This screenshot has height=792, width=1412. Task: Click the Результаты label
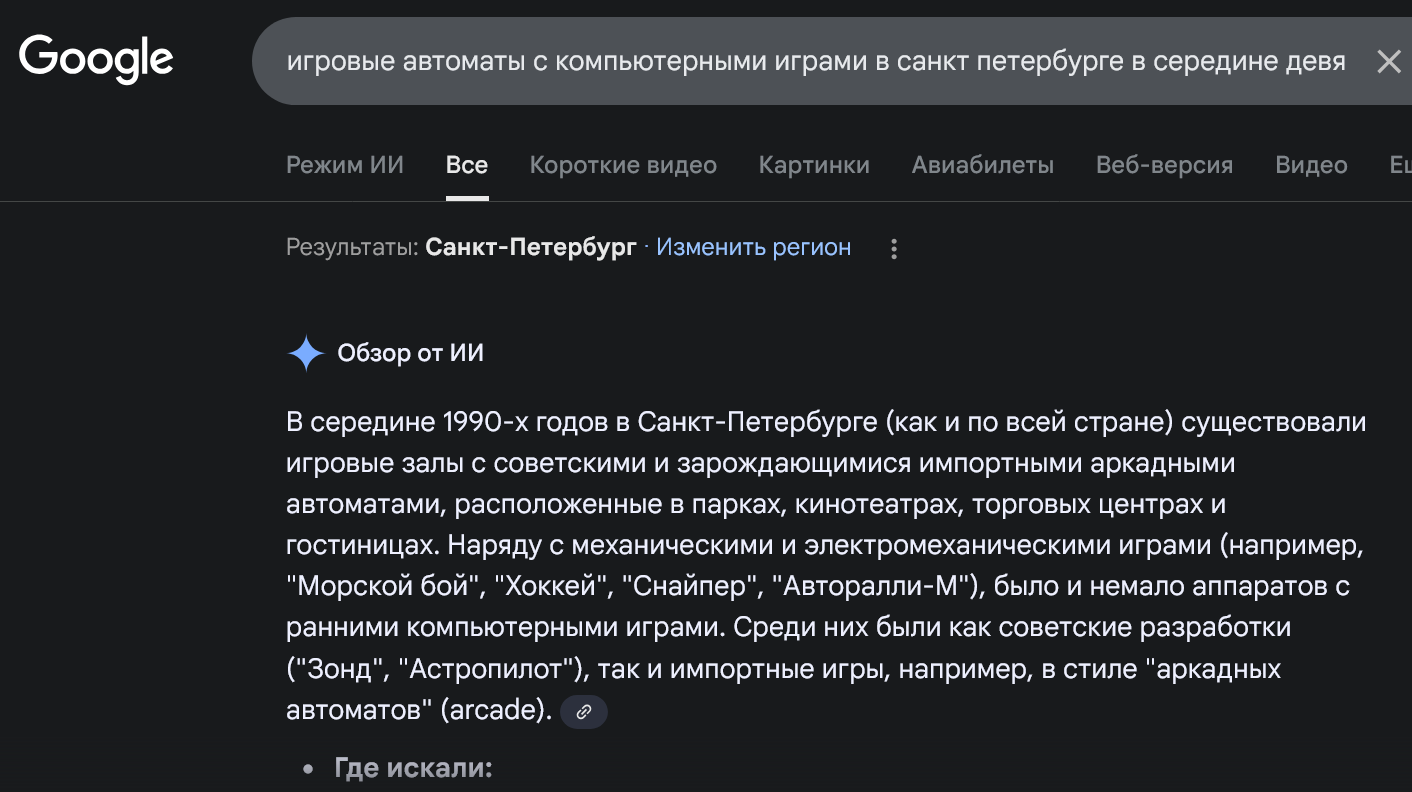pyautogui.click(x=351, y=247)
